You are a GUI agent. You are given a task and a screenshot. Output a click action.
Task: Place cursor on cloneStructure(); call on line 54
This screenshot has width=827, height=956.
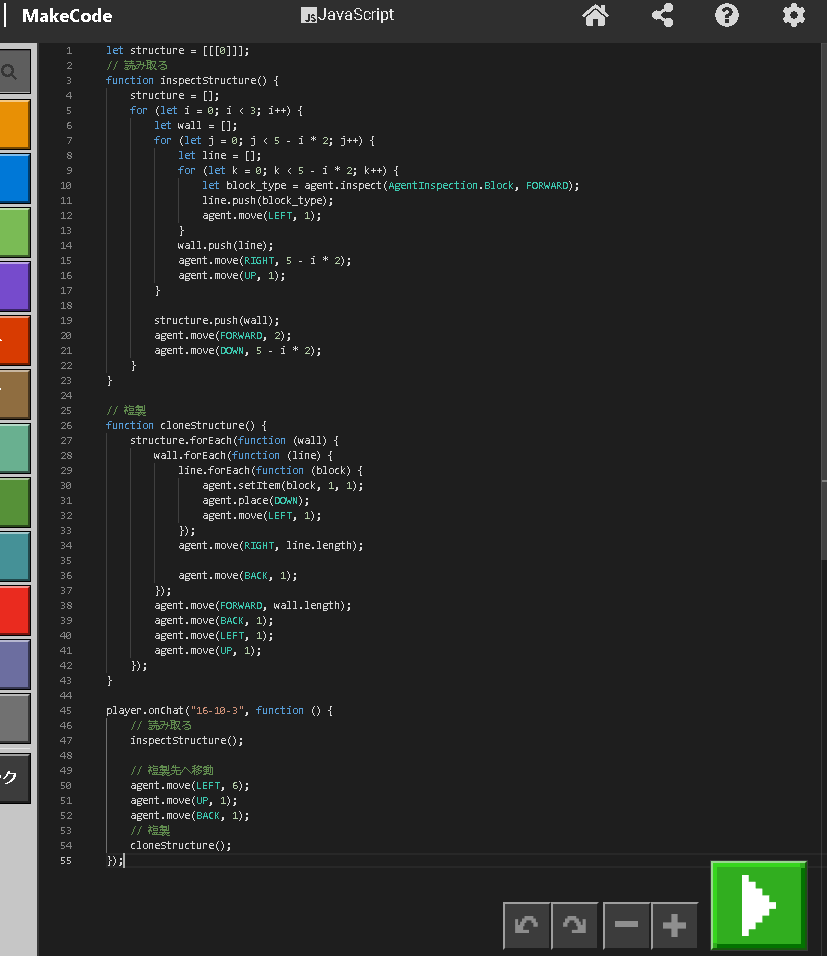[180, 845]
